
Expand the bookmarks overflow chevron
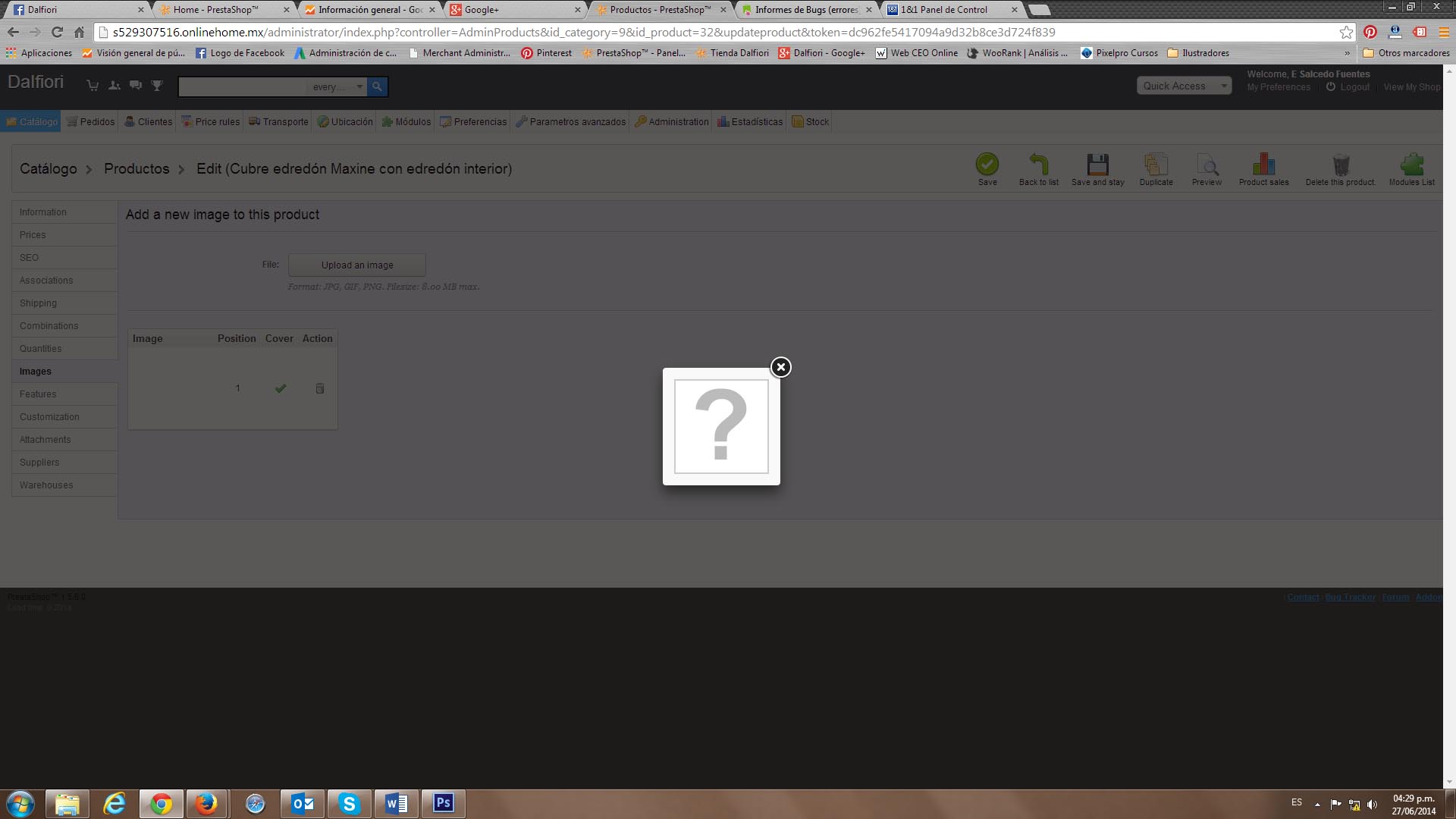[x=1347, y=53]
